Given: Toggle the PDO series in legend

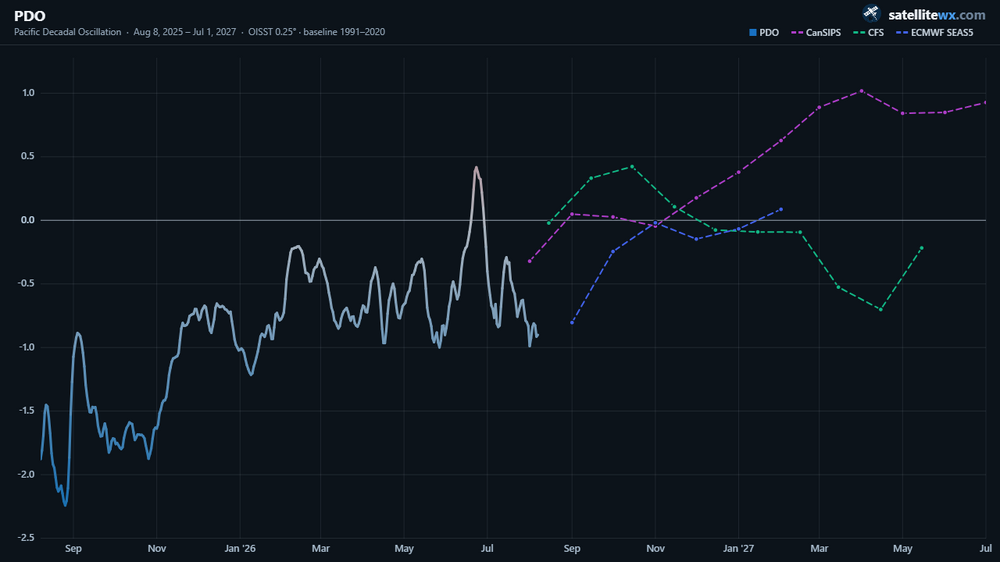Looking at the screenshot, I should [x=763, y=33].
